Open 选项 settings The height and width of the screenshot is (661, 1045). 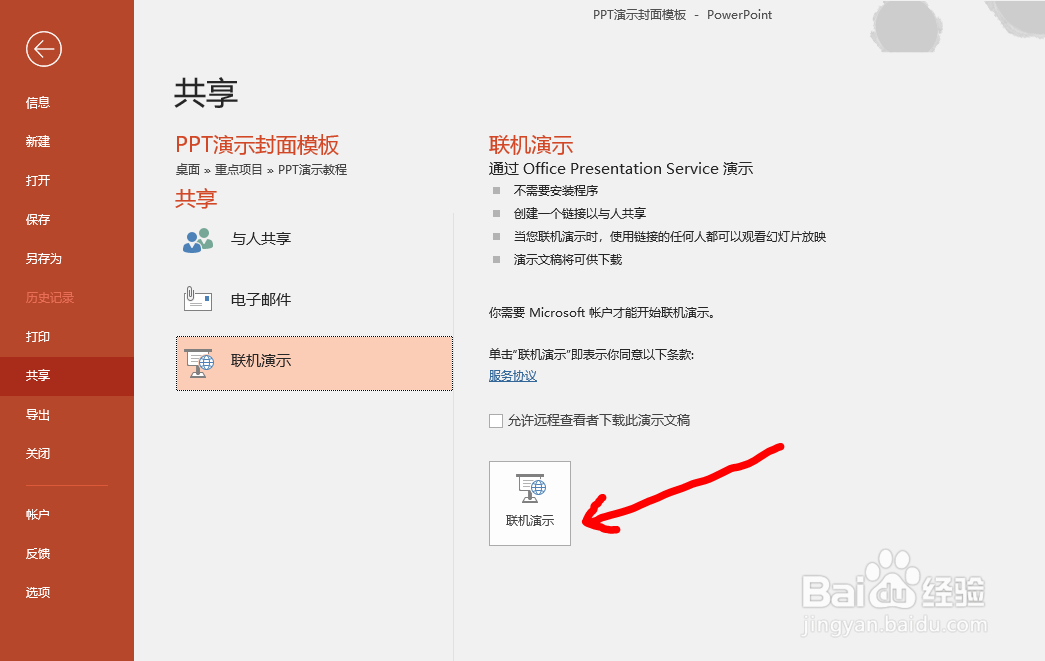(x=38, y=592)
